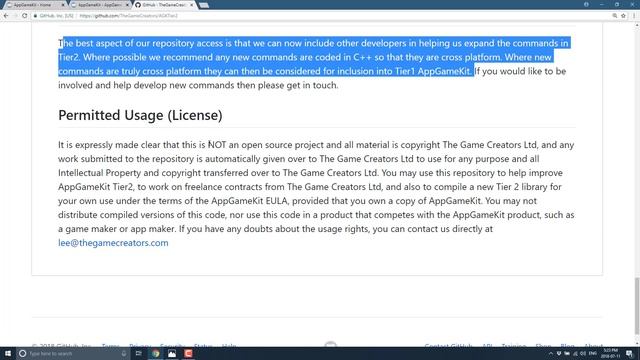Click the text 'It is expressly made clear'
Viewport: 640px width, 360px height.
109,145
